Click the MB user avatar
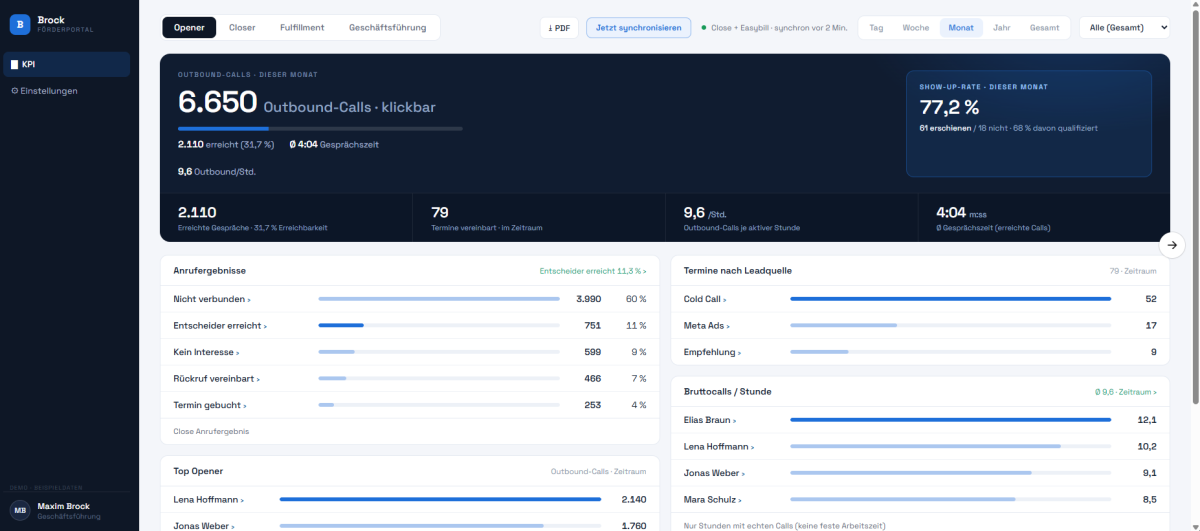The image size is (1200, 531). point(20,510)
